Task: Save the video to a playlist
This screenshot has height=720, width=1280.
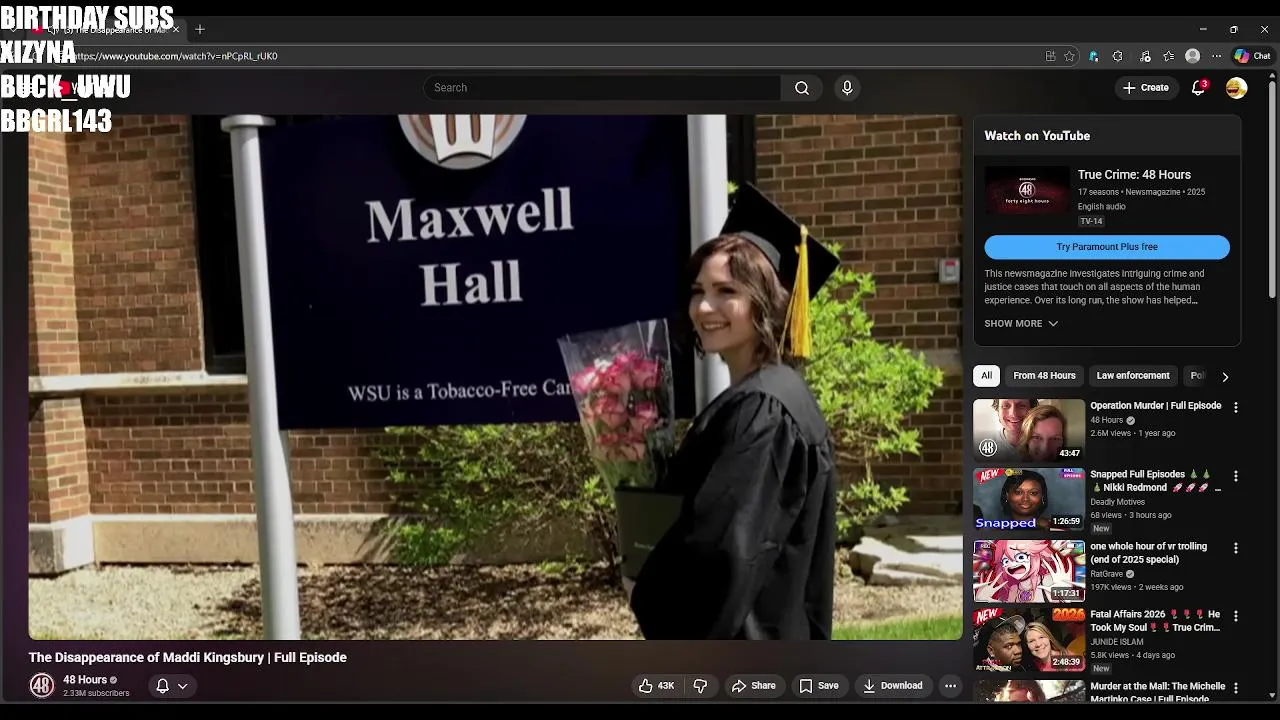Action: (818, 686)
